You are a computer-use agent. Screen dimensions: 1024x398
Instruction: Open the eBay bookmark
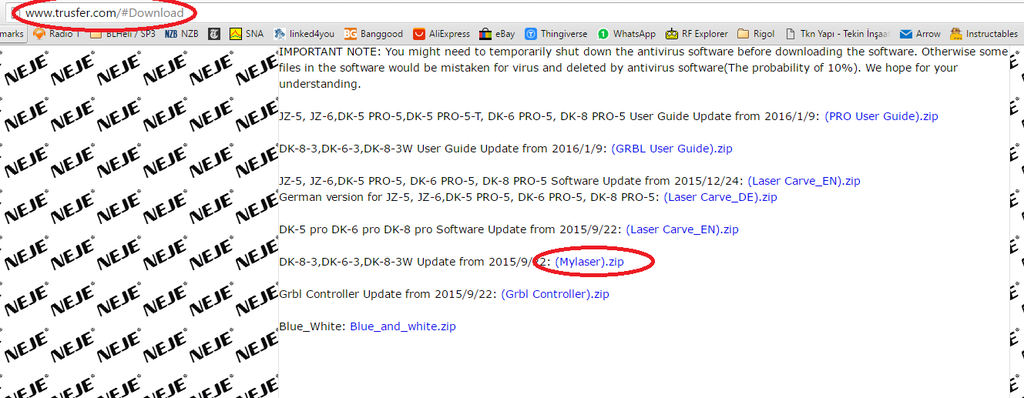pos(498,33)
